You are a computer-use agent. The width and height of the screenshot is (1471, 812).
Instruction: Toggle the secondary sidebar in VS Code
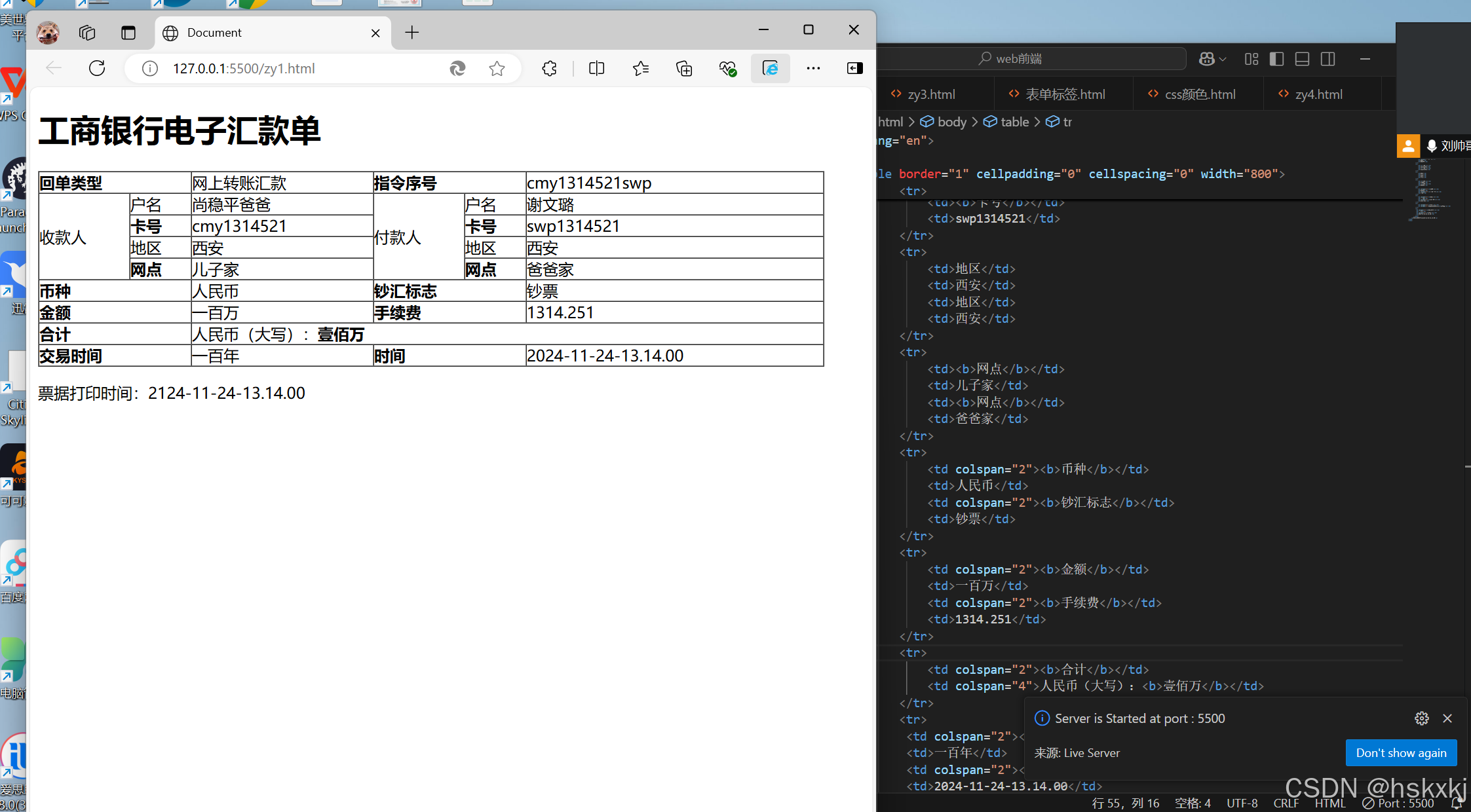point(1328,59)
